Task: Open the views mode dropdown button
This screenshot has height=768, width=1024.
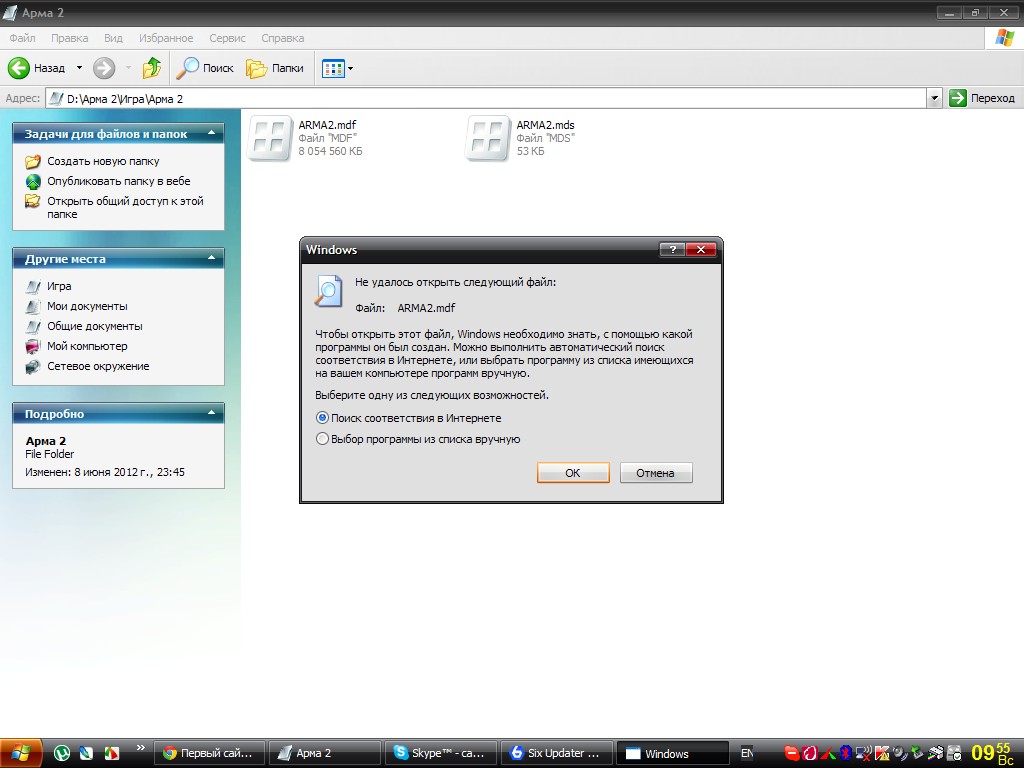Action: (x=338, y=68)
